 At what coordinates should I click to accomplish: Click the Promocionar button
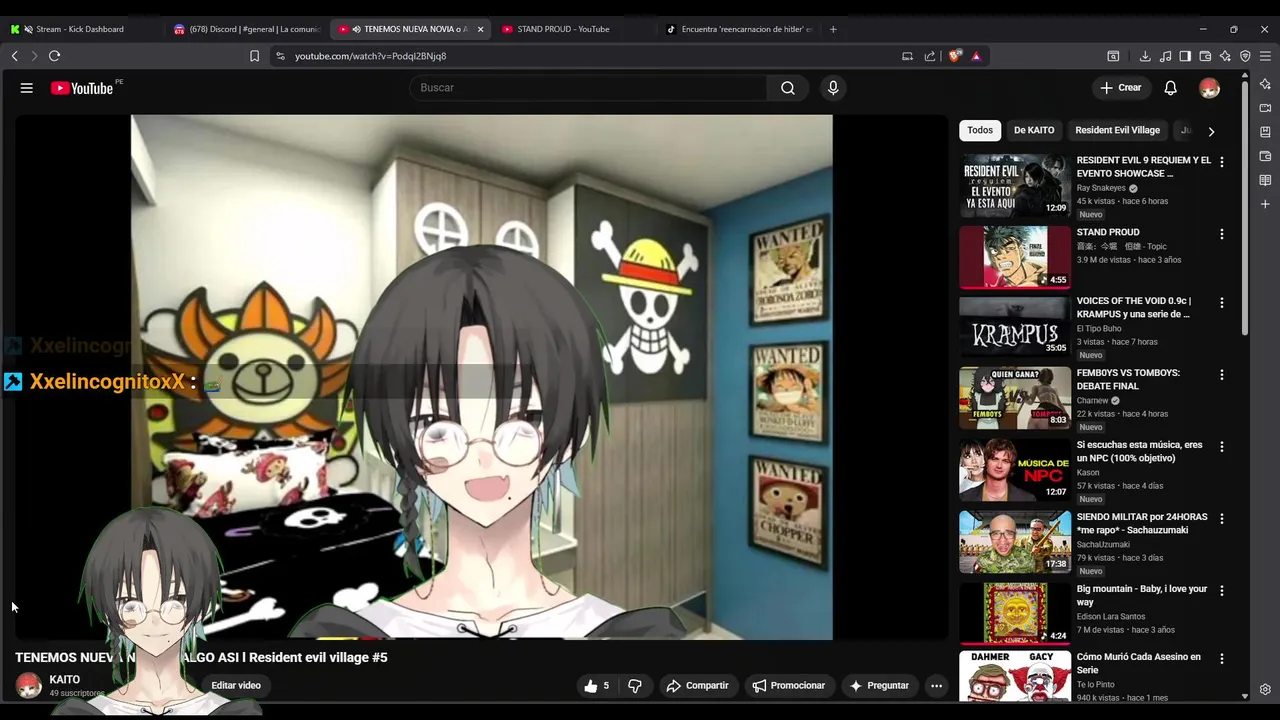pyautogui.click(x=789, y=686)
